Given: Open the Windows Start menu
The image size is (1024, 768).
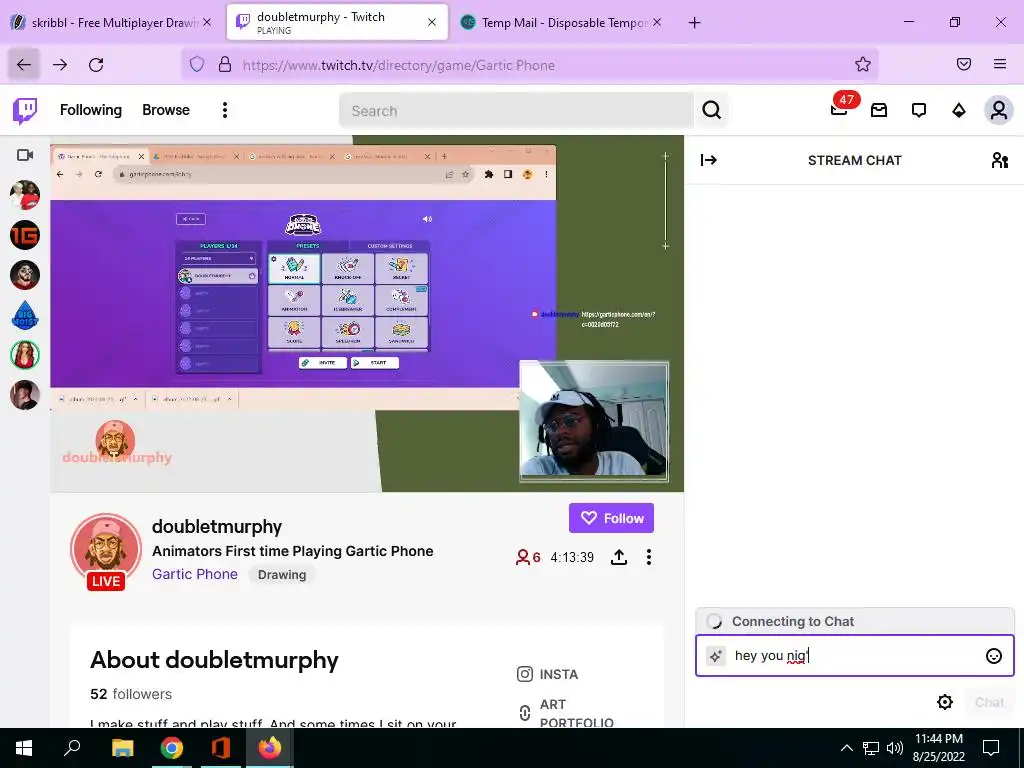Looking at the screenshot, I should tap(24, 748).
